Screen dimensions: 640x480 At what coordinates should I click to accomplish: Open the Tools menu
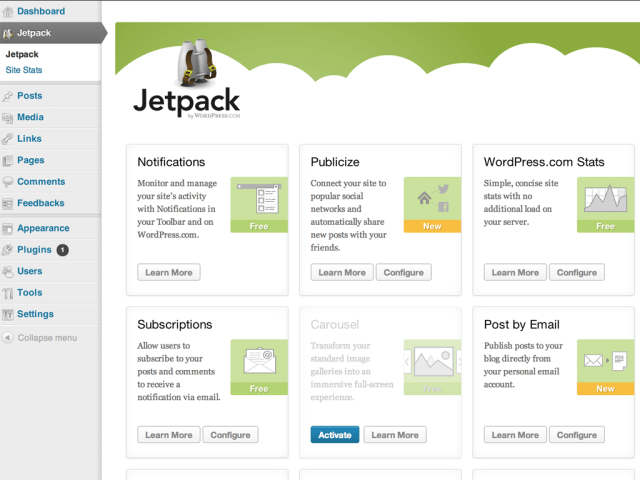29,293
